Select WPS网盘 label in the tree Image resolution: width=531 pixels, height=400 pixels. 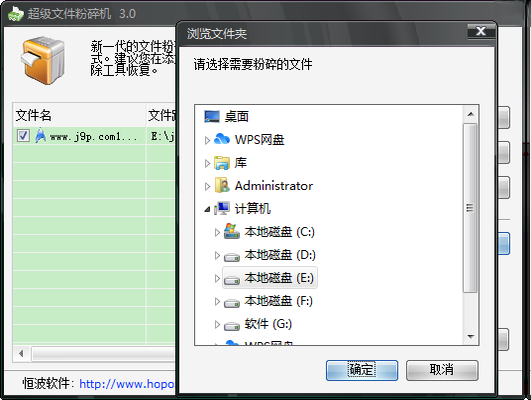click(260, 140)
